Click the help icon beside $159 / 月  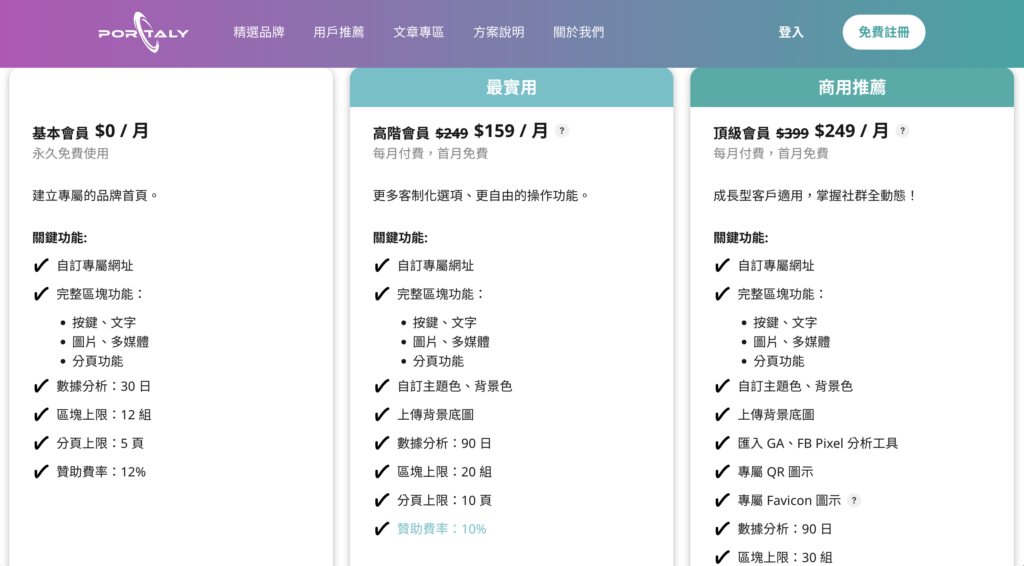[562, 131]
